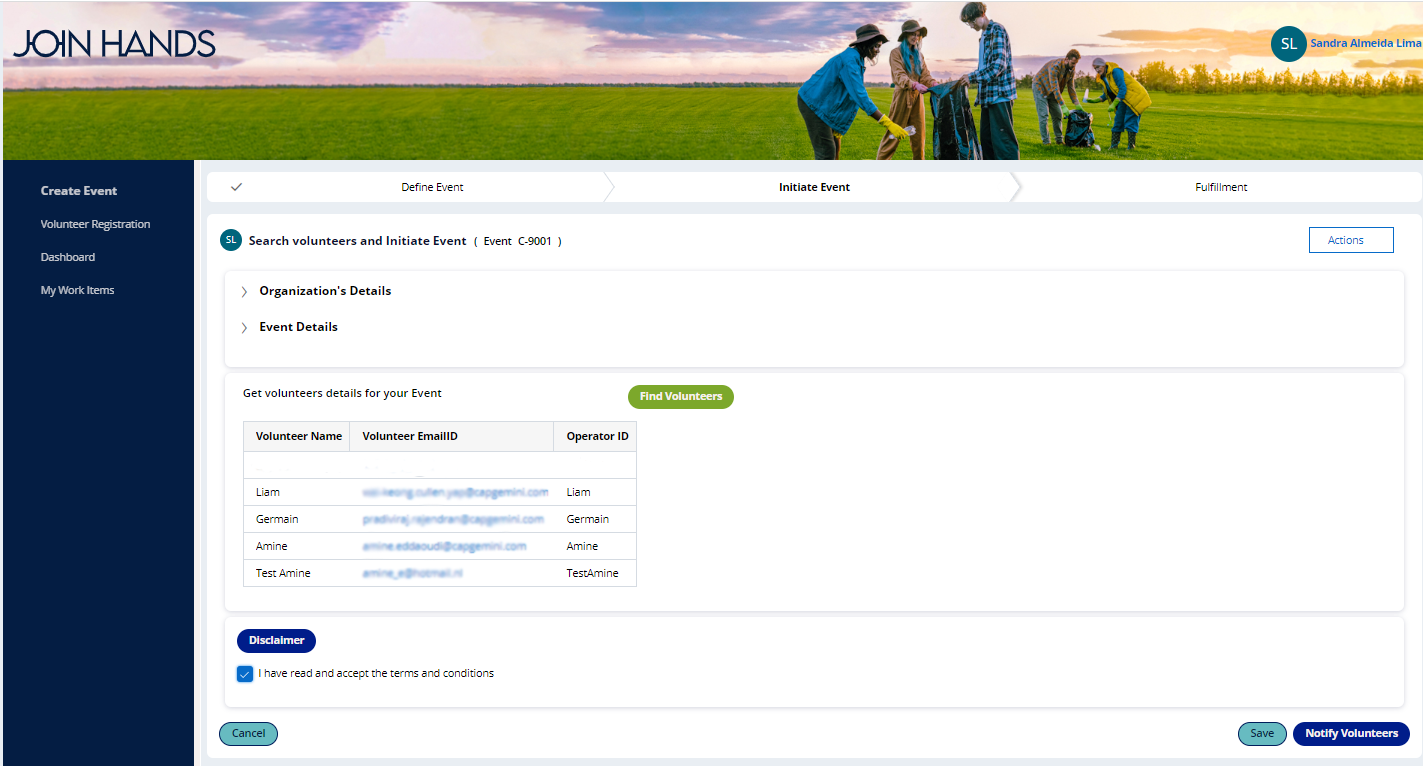The width and height of the screenshot is (1423, 766).
Task: Click TestAmine in Operator ID column
Action: 592,573
